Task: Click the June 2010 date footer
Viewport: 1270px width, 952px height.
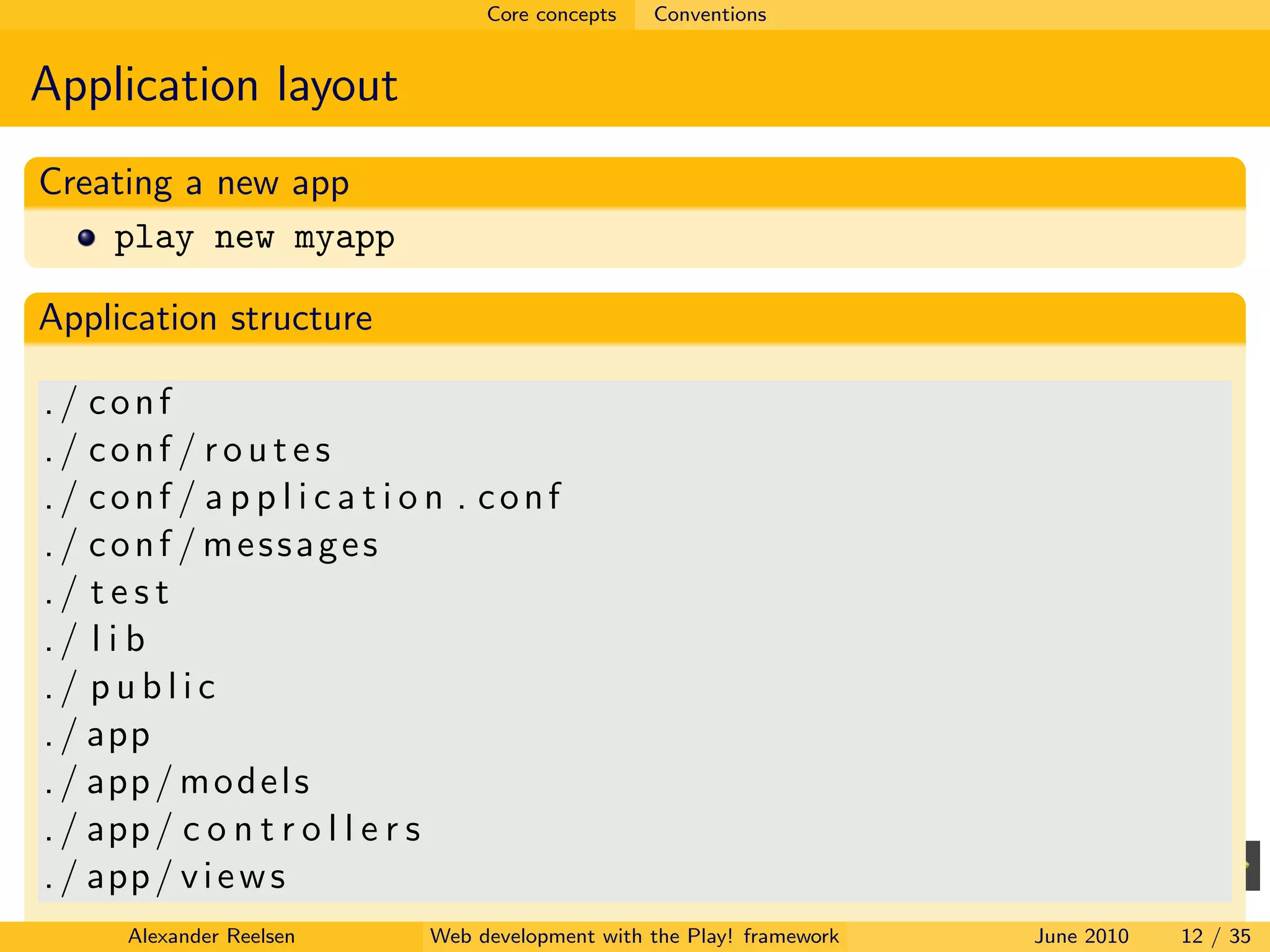Action: click(1081, 936)
